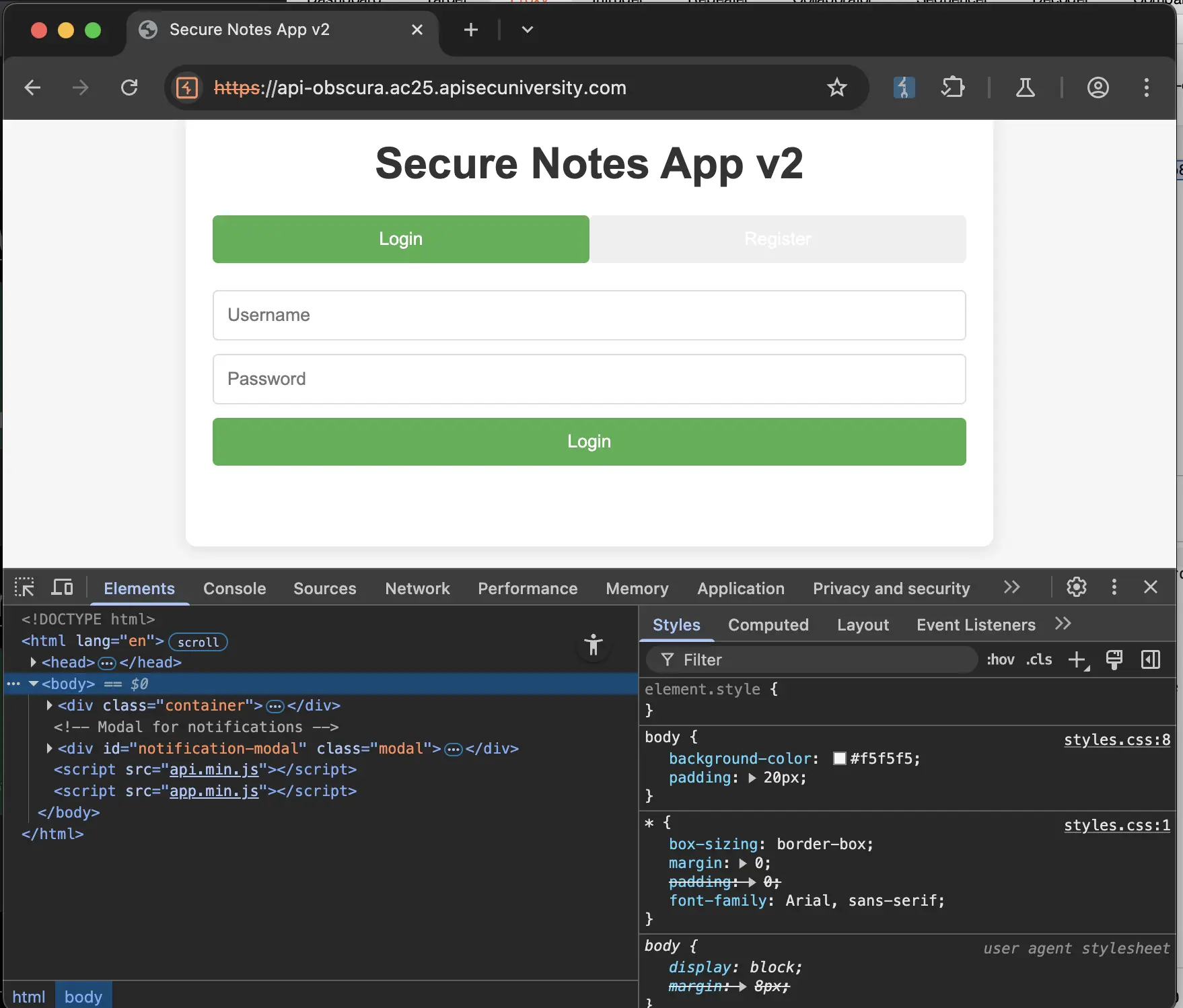Click the Username input field

point(589,315)
